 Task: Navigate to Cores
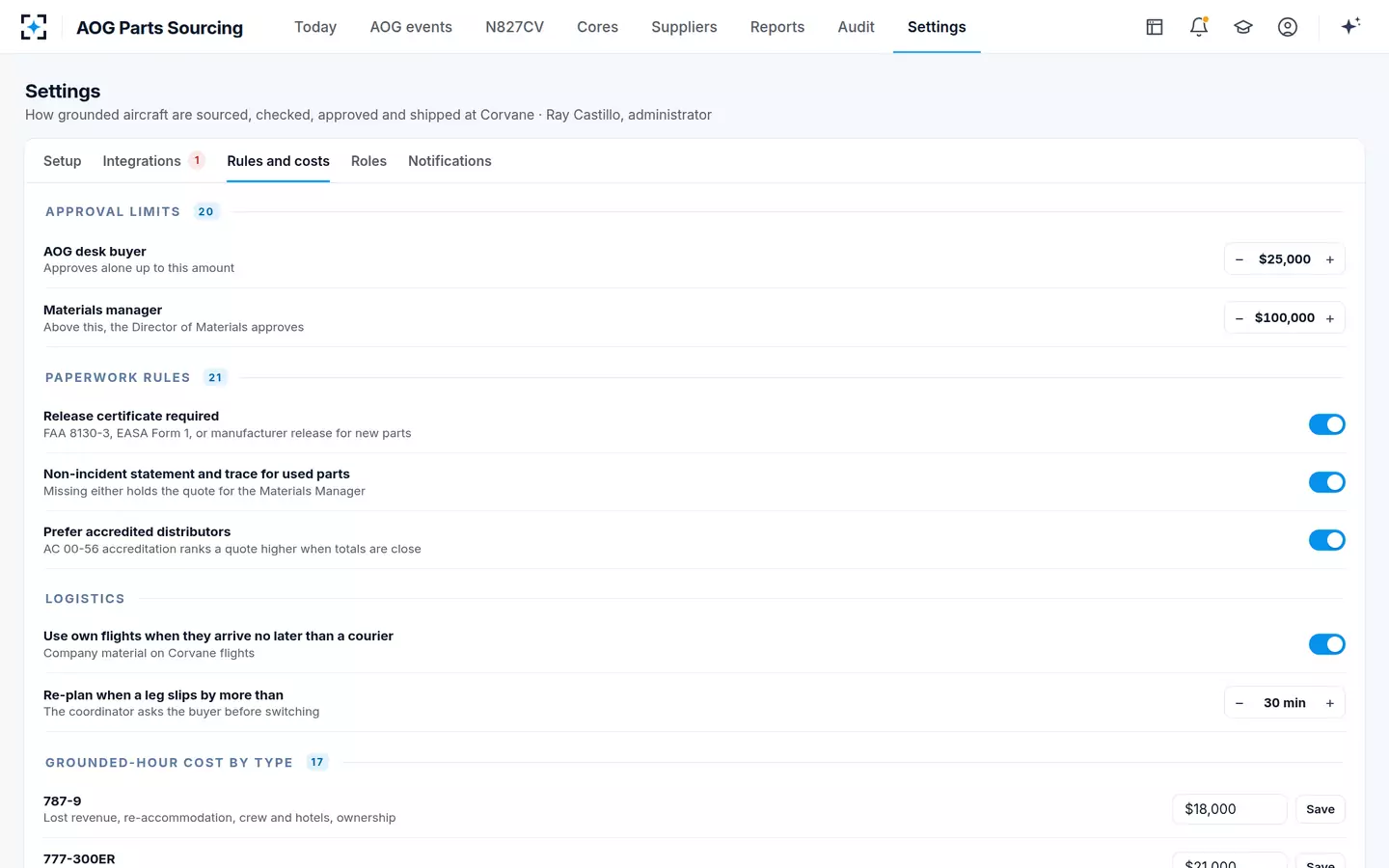click(x=598, y=27)
